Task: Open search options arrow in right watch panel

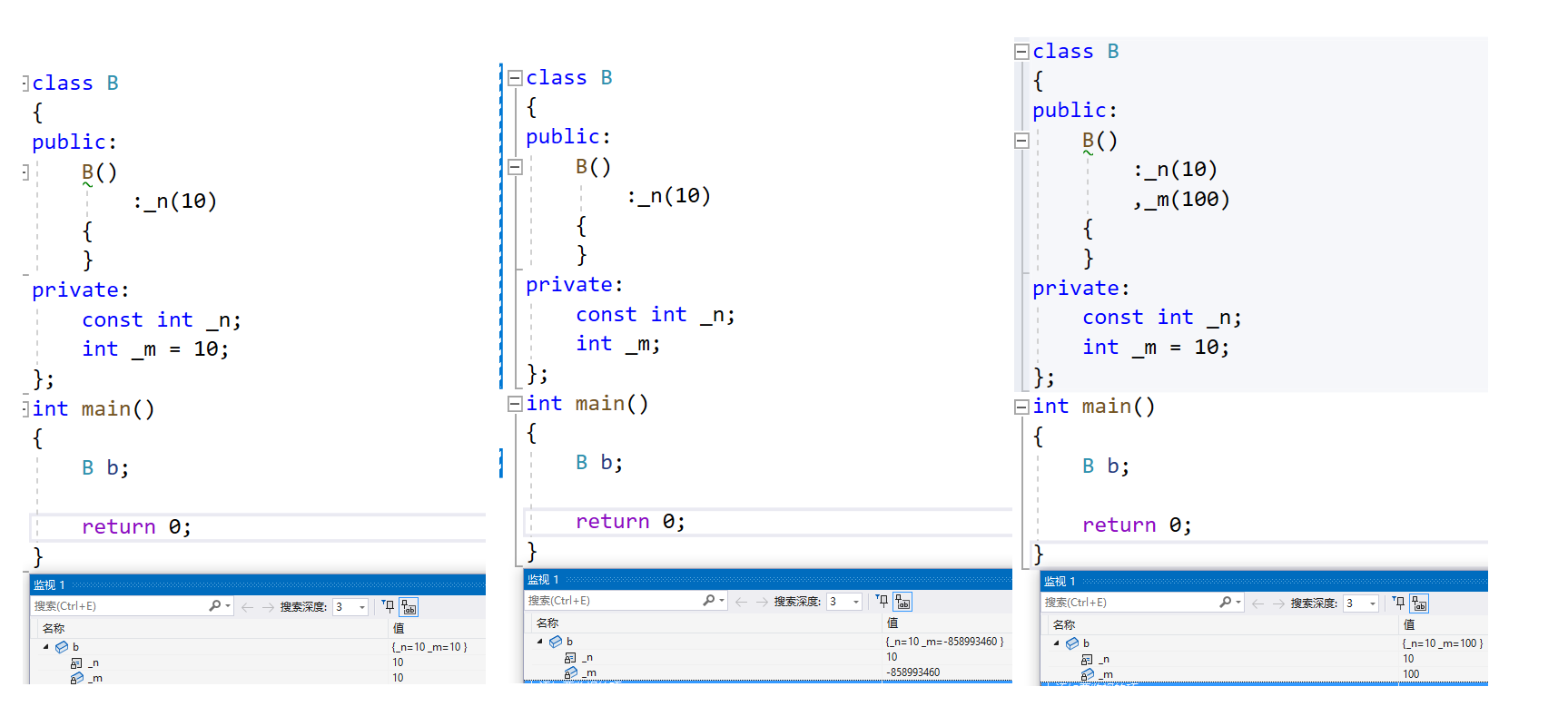Action: tap(1238, 603)
